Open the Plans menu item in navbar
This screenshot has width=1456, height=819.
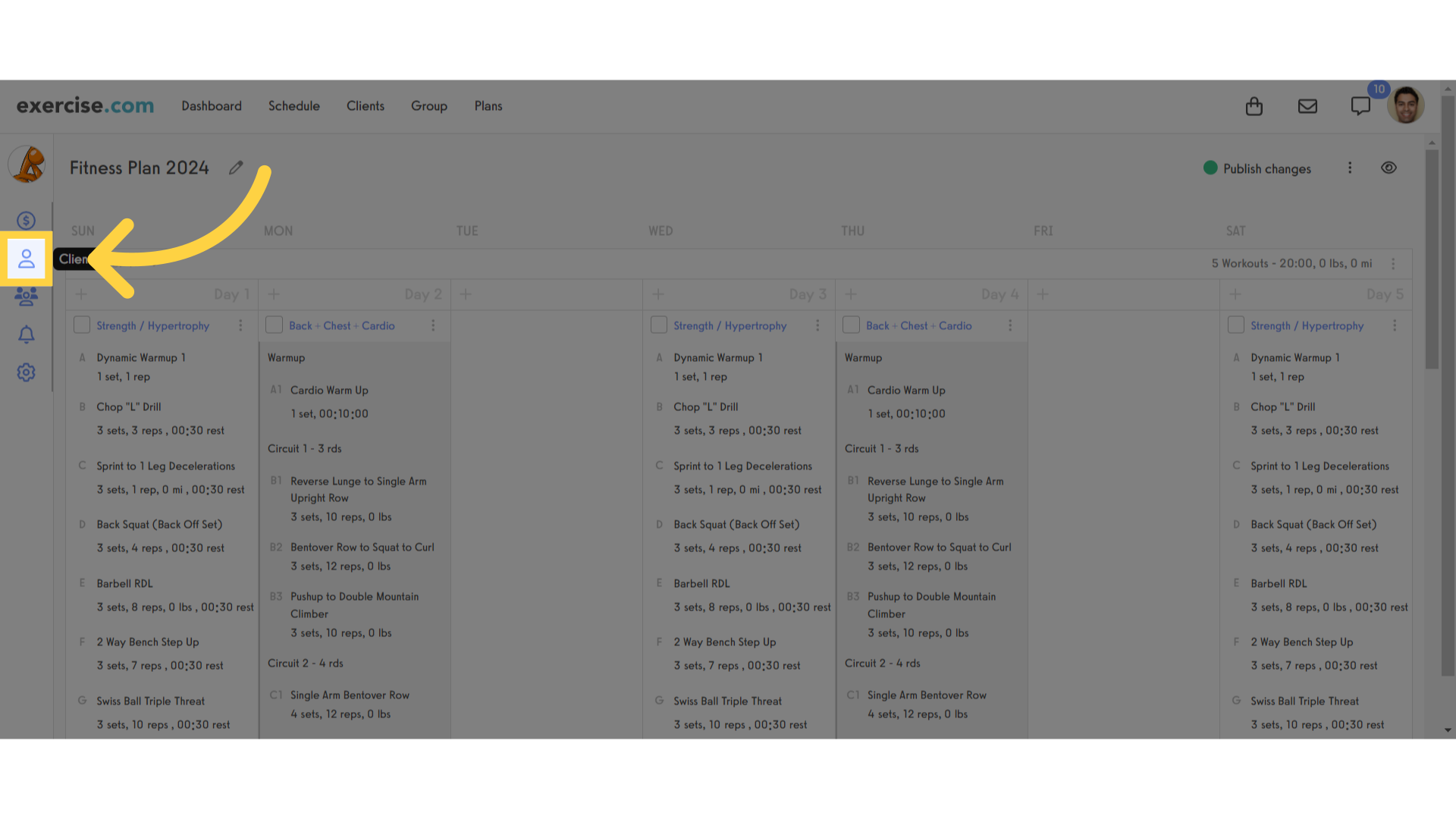pyautogui.click(x=488, y=105)
